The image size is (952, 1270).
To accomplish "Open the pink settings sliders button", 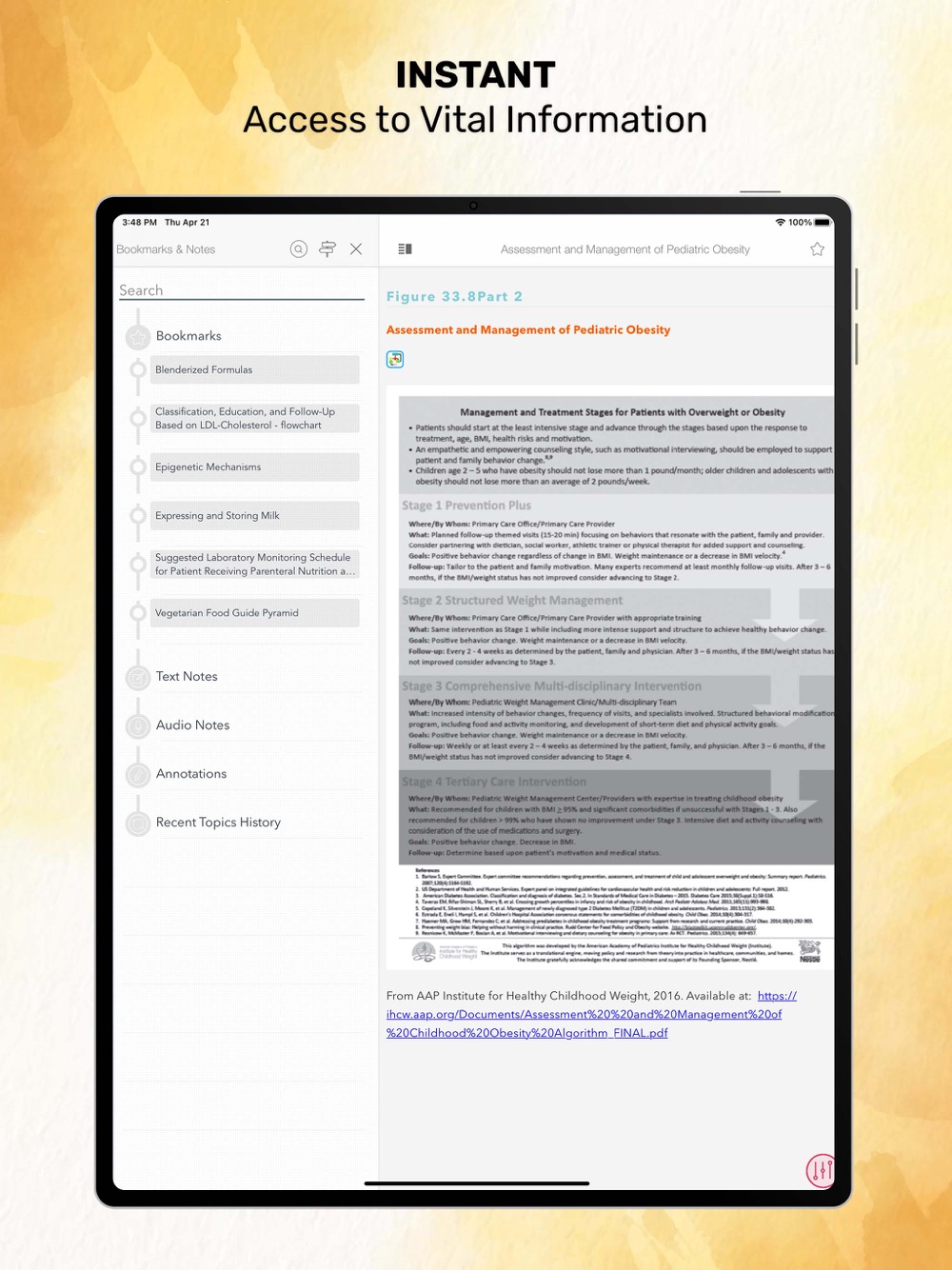I will [821, 1170].
